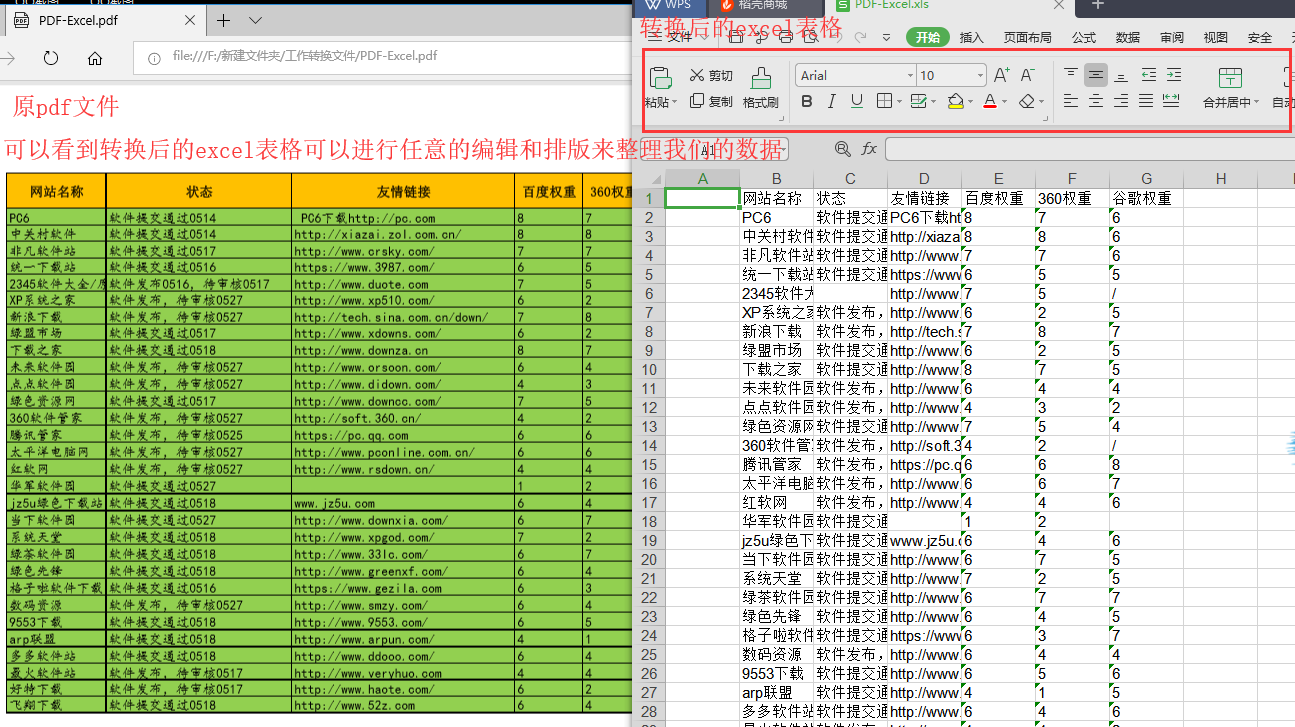The height and width of the screenshot is (727, 1295).
Task: Switch to 插入 ribbon tab
Action: click(971, 37)
